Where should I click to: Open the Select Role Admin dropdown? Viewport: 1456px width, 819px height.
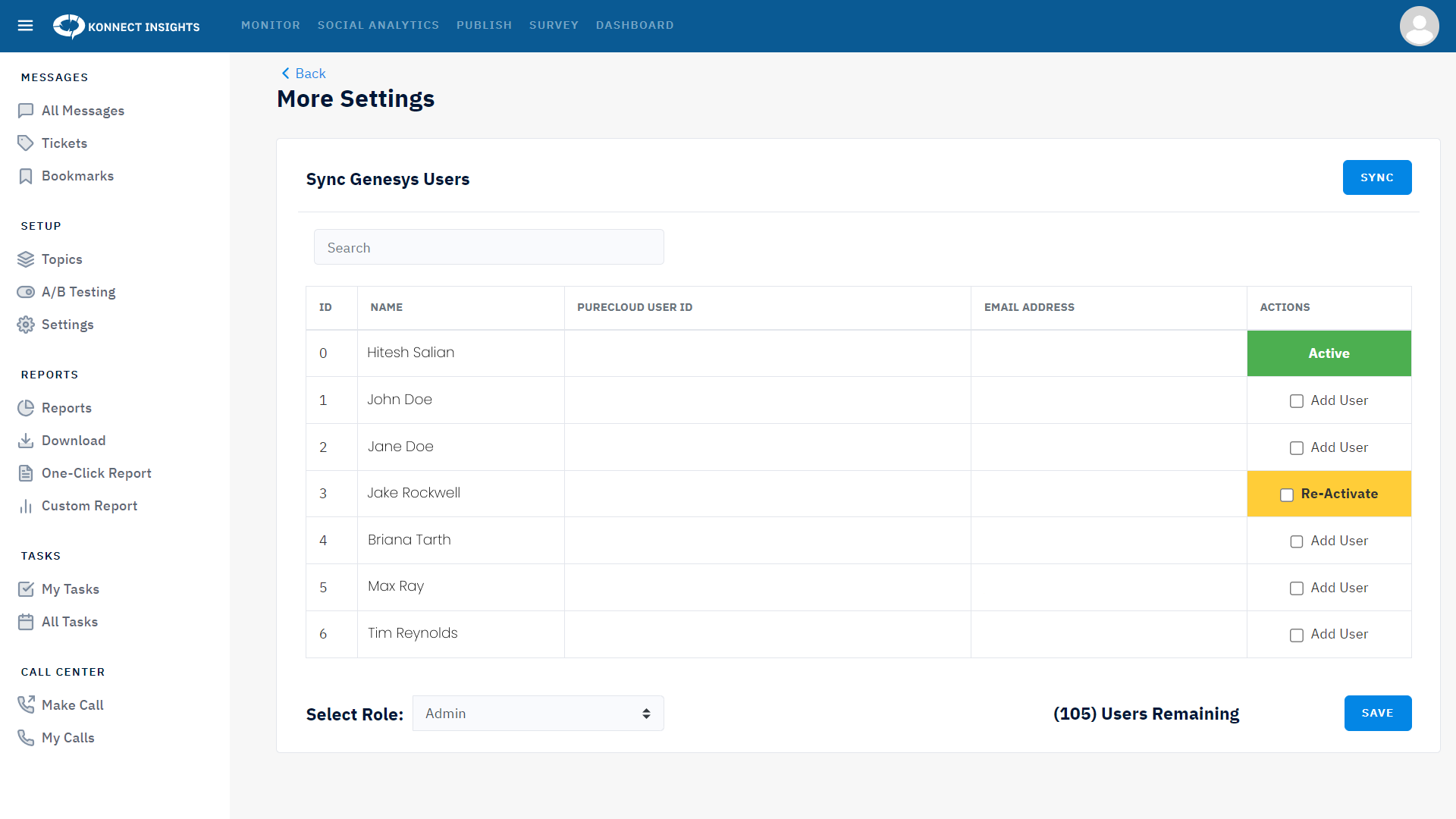538,714
